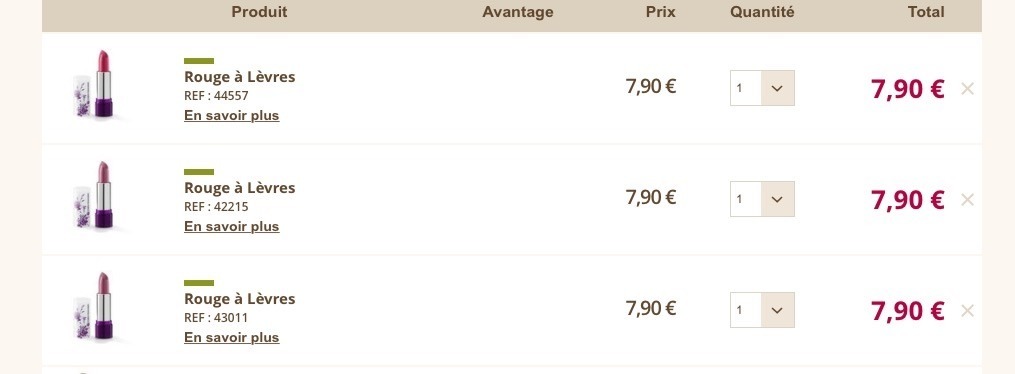
Task: Remove lipstick REF 44557 from cart
Action: tap(967, 89)
